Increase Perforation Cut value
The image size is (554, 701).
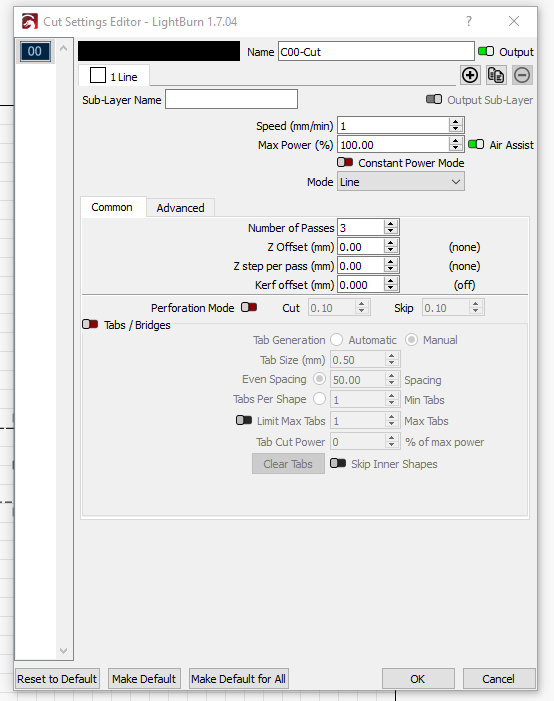pos(361,304)
